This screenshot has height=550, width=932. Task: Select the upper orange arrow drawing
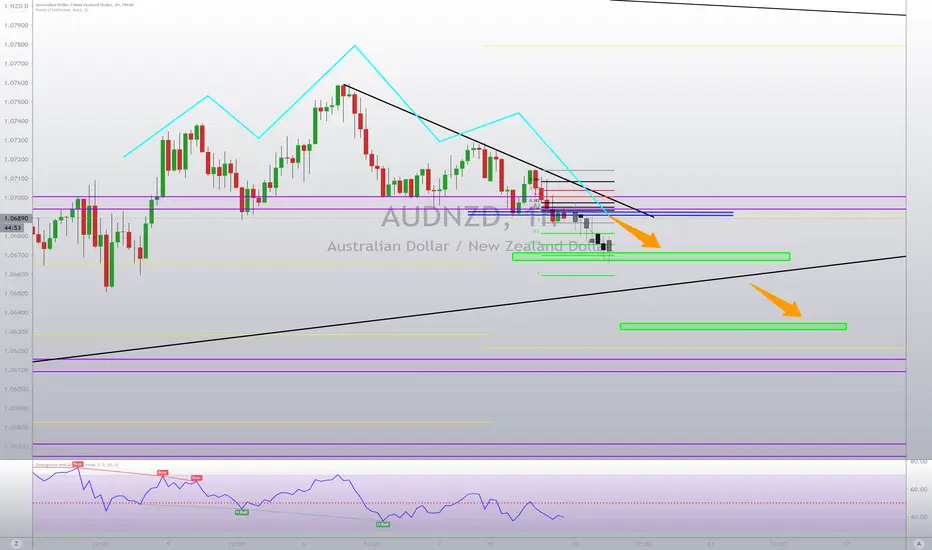click(x=635, y=232)
